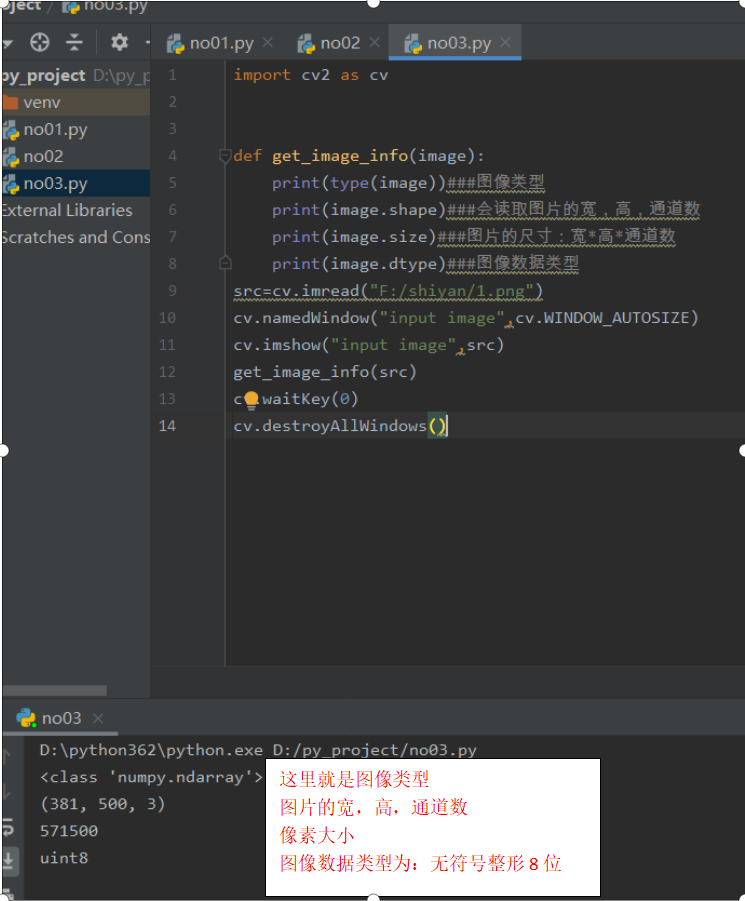Click print(image.shape) on line 6
This screenshot has height=901, width=745.
(359, 210)
